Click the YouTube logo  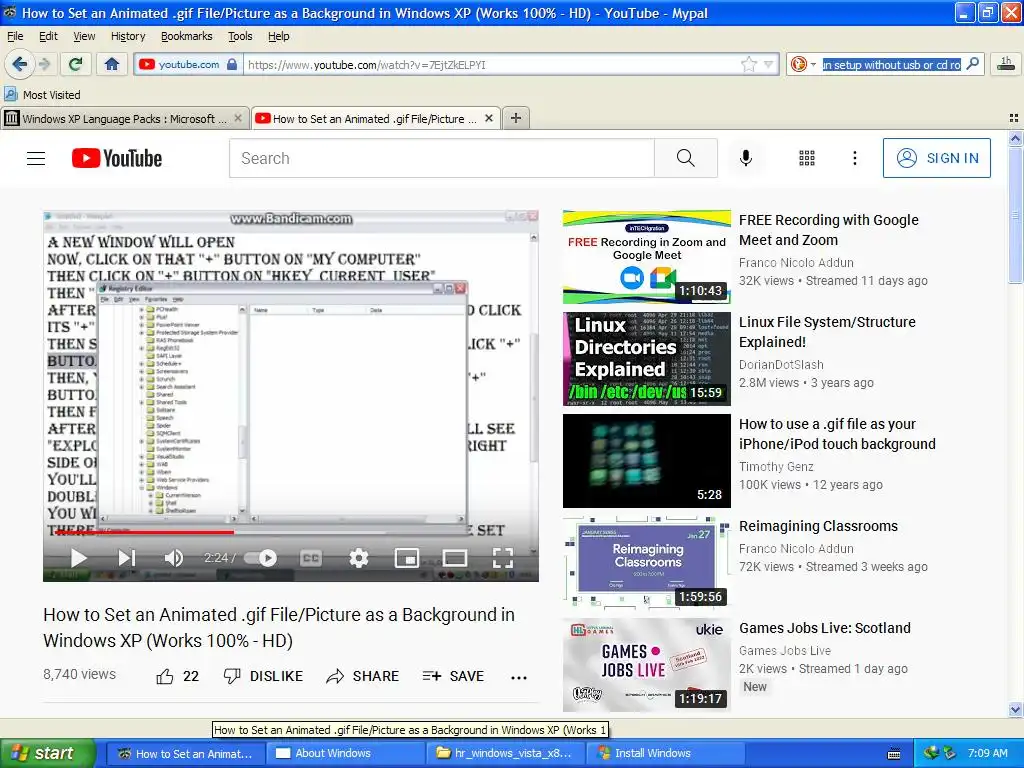[x=117, y=158]
